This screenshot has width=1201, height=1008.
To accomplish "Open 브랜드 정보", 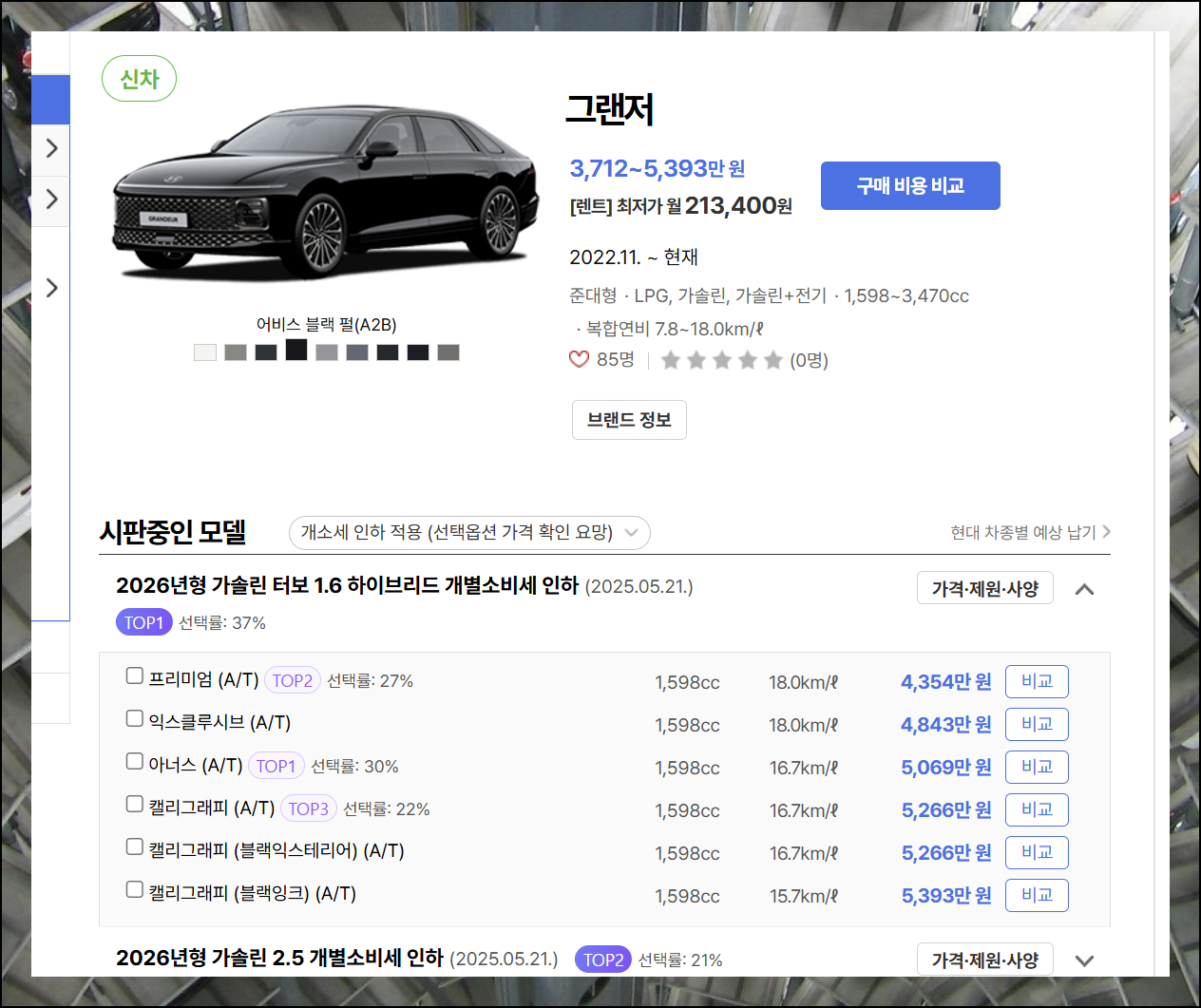I will pyautogui.click(x=629, y=420).
